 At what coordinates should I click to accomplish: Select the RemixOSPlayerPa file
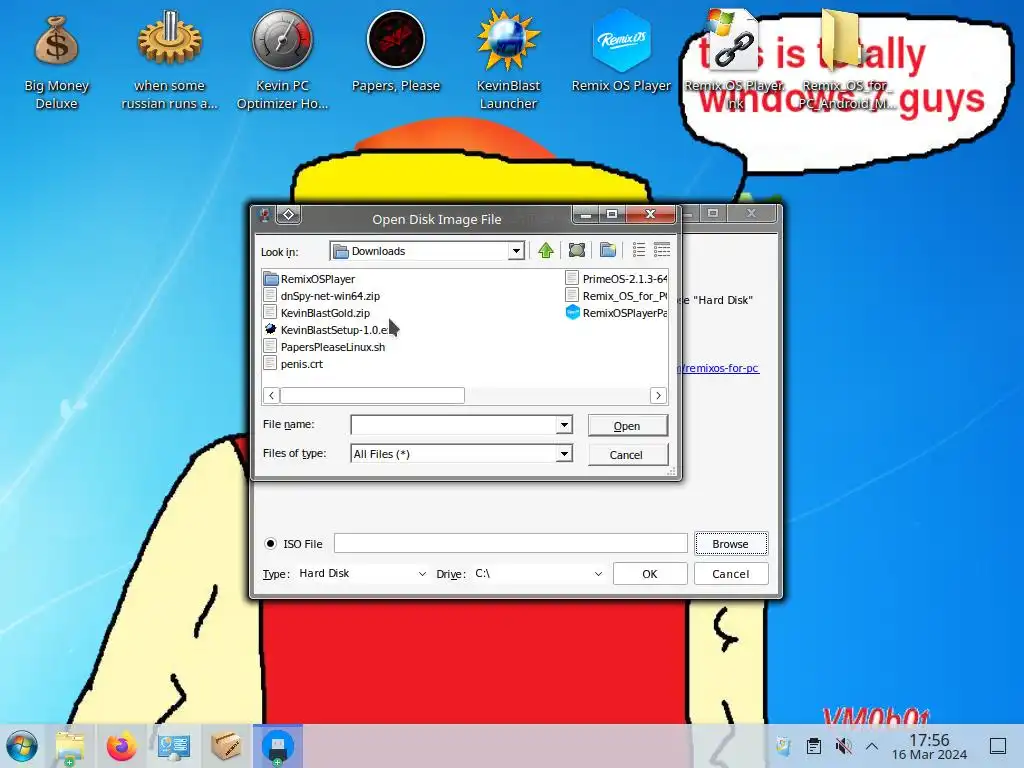pos(616,313)
